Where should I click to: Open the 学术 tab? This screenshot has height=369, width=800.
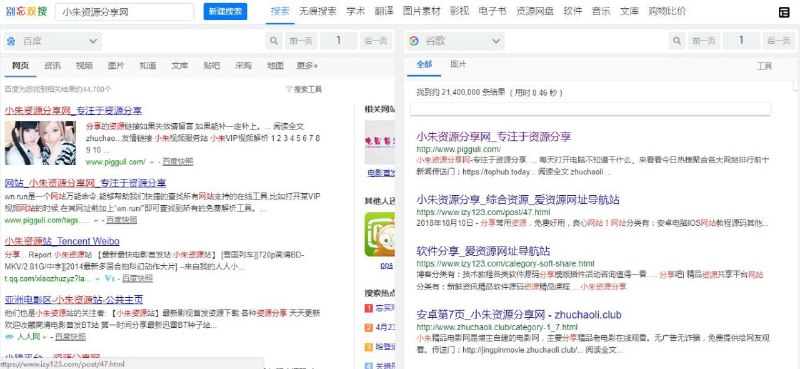pos(356,11)
